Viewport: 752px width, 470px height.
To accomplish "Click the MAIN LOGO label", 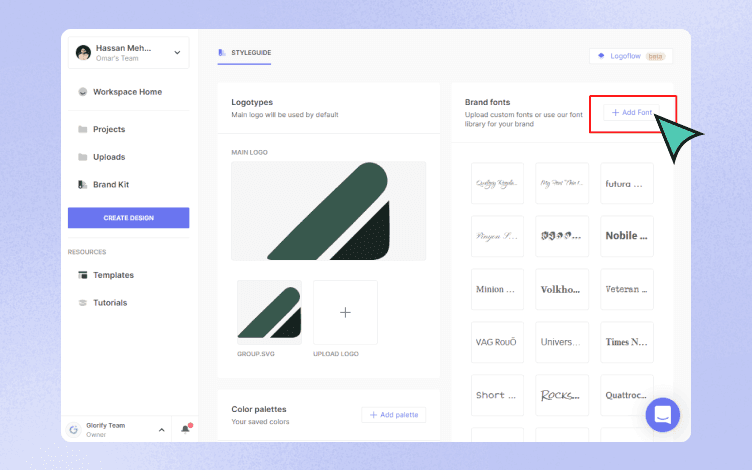I will pos(249,153).
